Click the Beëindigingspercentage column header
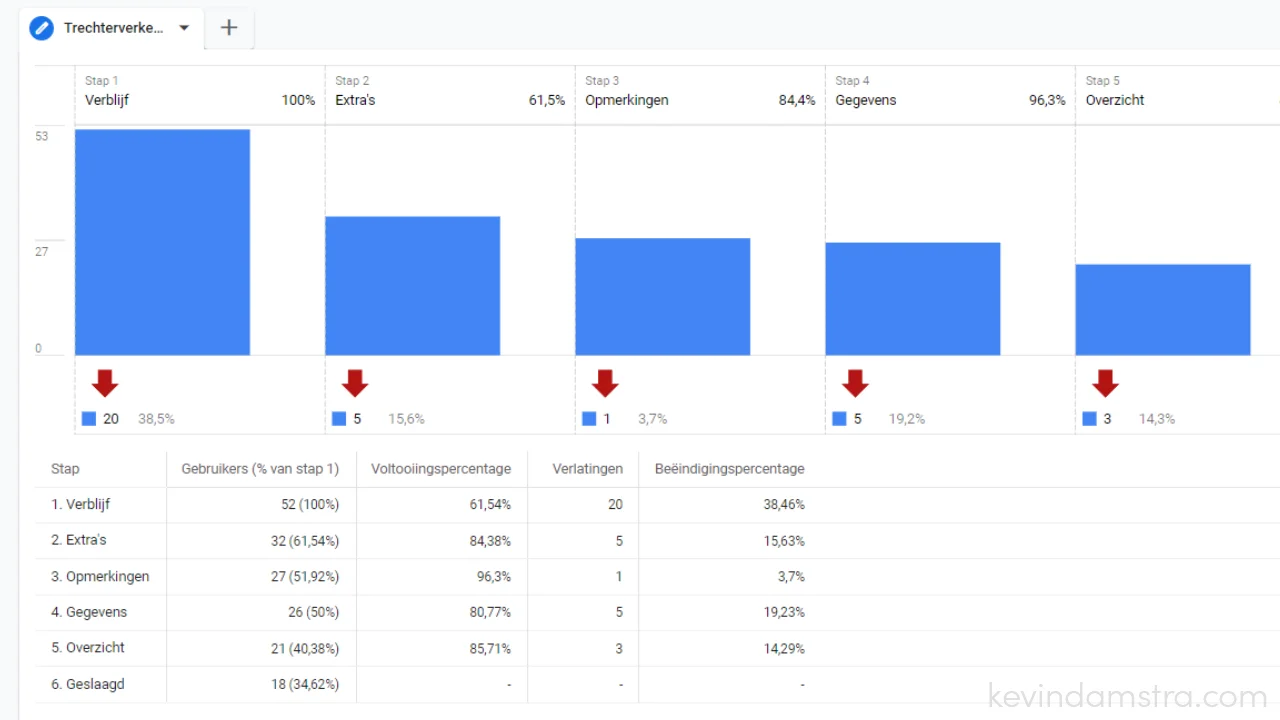 coord(729,468)
